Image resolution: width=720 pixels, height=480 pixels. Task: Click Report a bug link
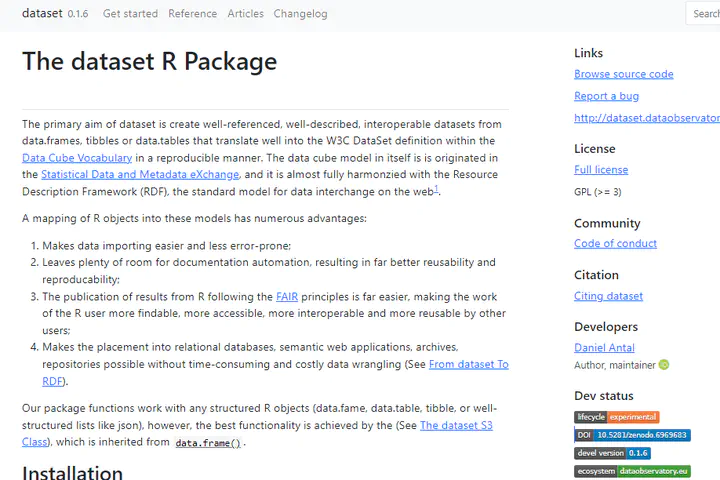coord(606,96)
